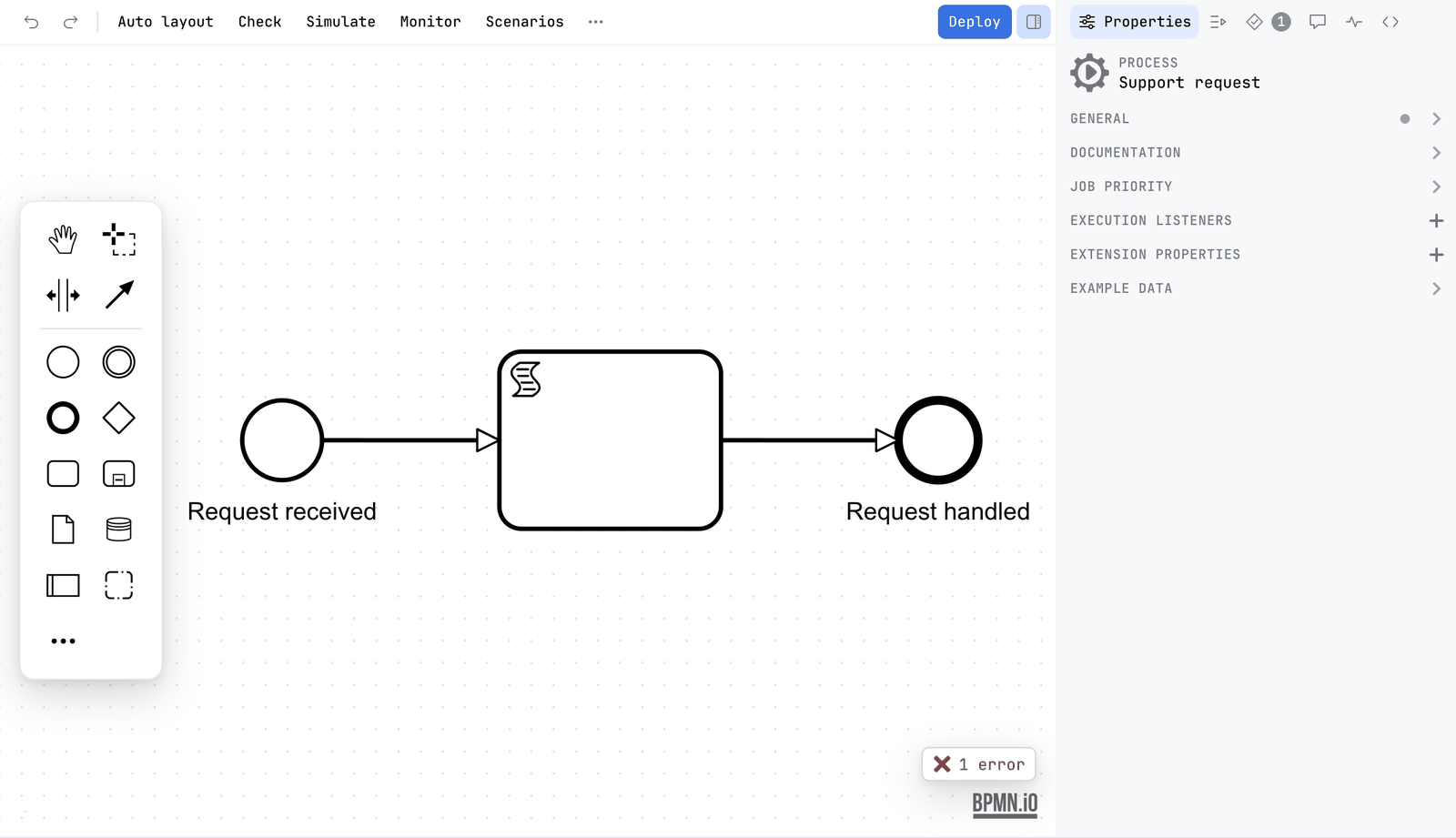This screenshot has height=838, width=1456.
Task: Activate the global connect arrow tool
Action: 119,295
